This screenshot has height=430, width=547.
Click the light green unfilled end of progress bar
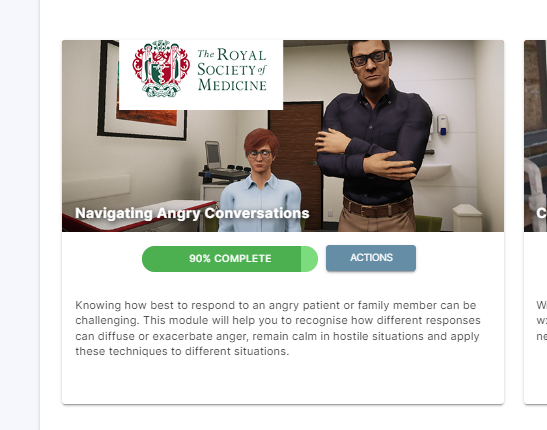tap(309, 259)
